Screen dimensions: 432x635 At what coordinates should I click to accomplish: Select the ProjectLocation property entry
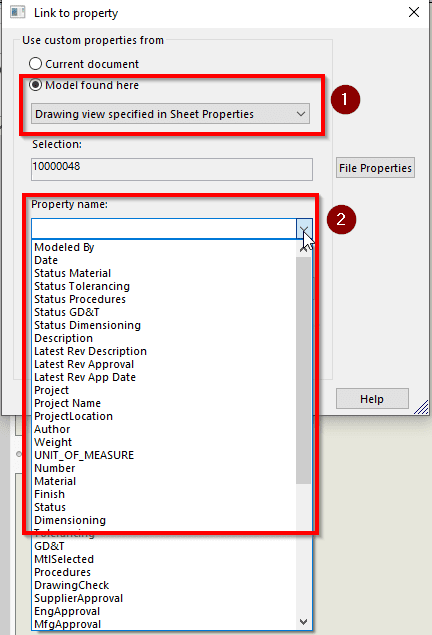[73, 416]
